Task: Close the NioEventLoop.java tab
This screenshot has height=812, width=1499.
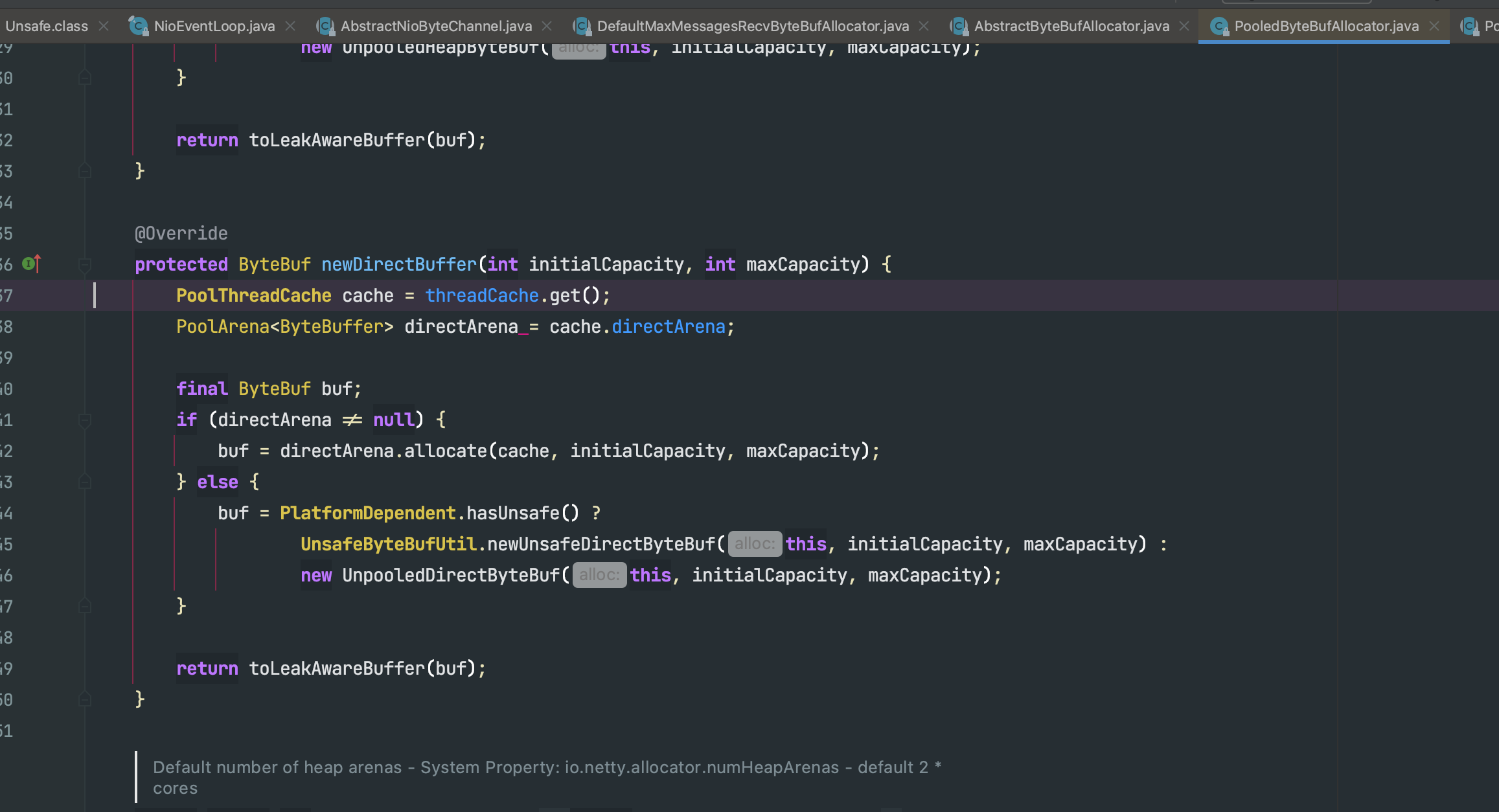Action: (290, 26)
